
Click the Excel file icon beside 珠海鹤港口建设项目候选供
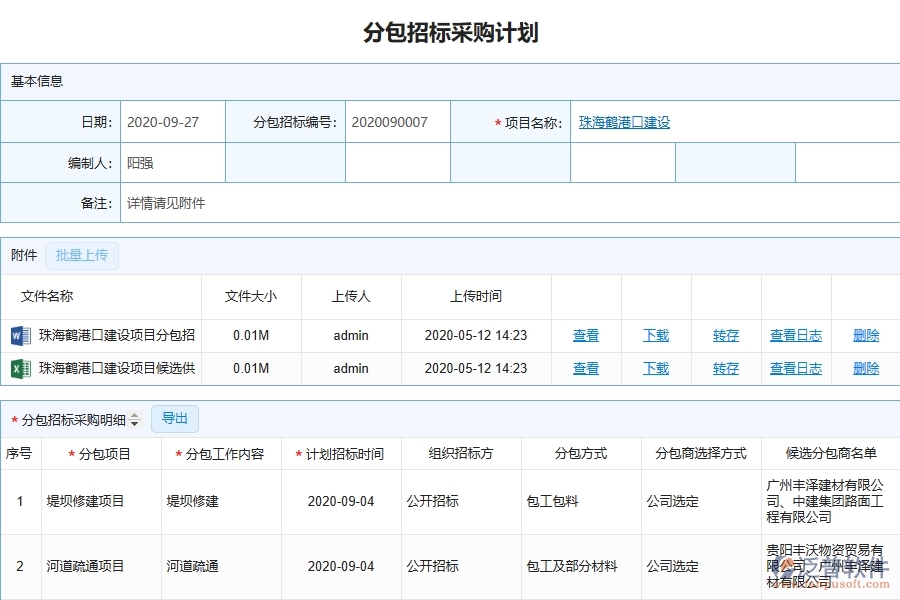point(20,368)
